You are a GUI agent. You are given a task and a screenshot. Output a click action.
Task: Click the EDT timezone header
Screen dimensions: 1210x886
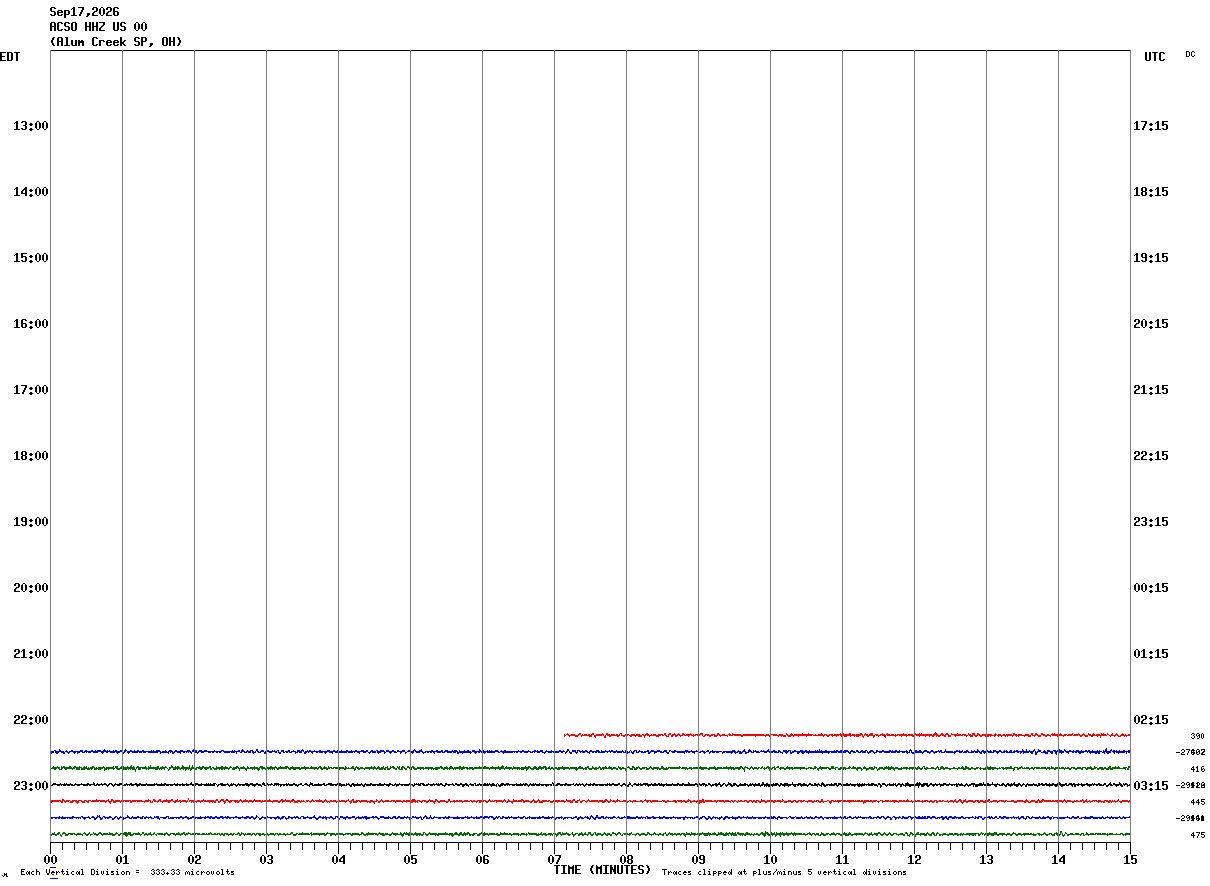[10, 57]
